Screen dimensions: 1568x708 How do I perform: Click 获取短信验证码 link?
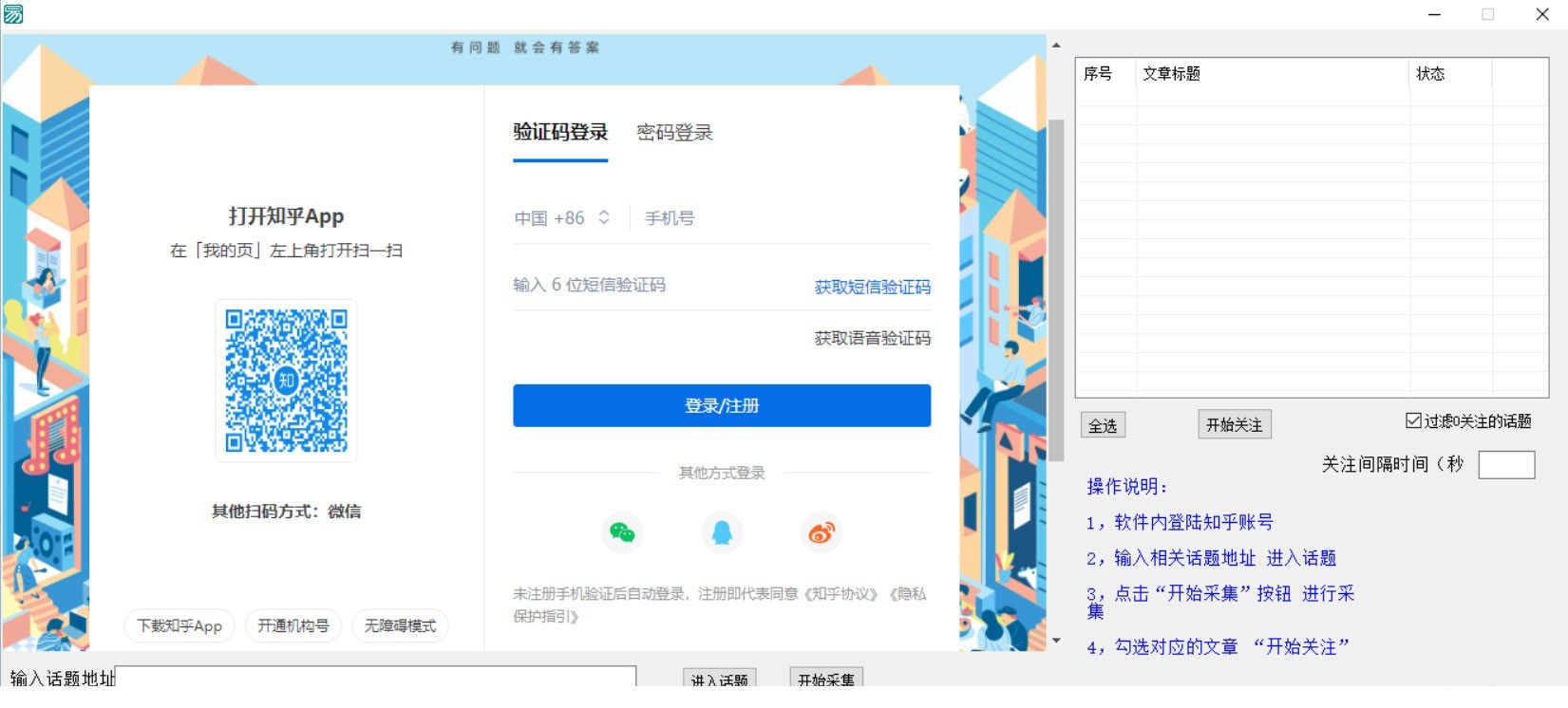872,287
